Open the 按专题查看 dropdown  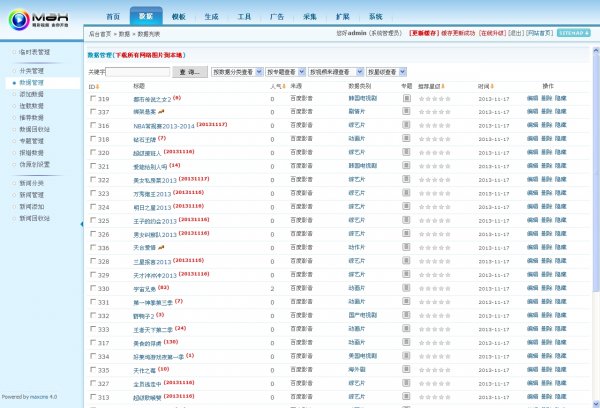pos(285,72)
